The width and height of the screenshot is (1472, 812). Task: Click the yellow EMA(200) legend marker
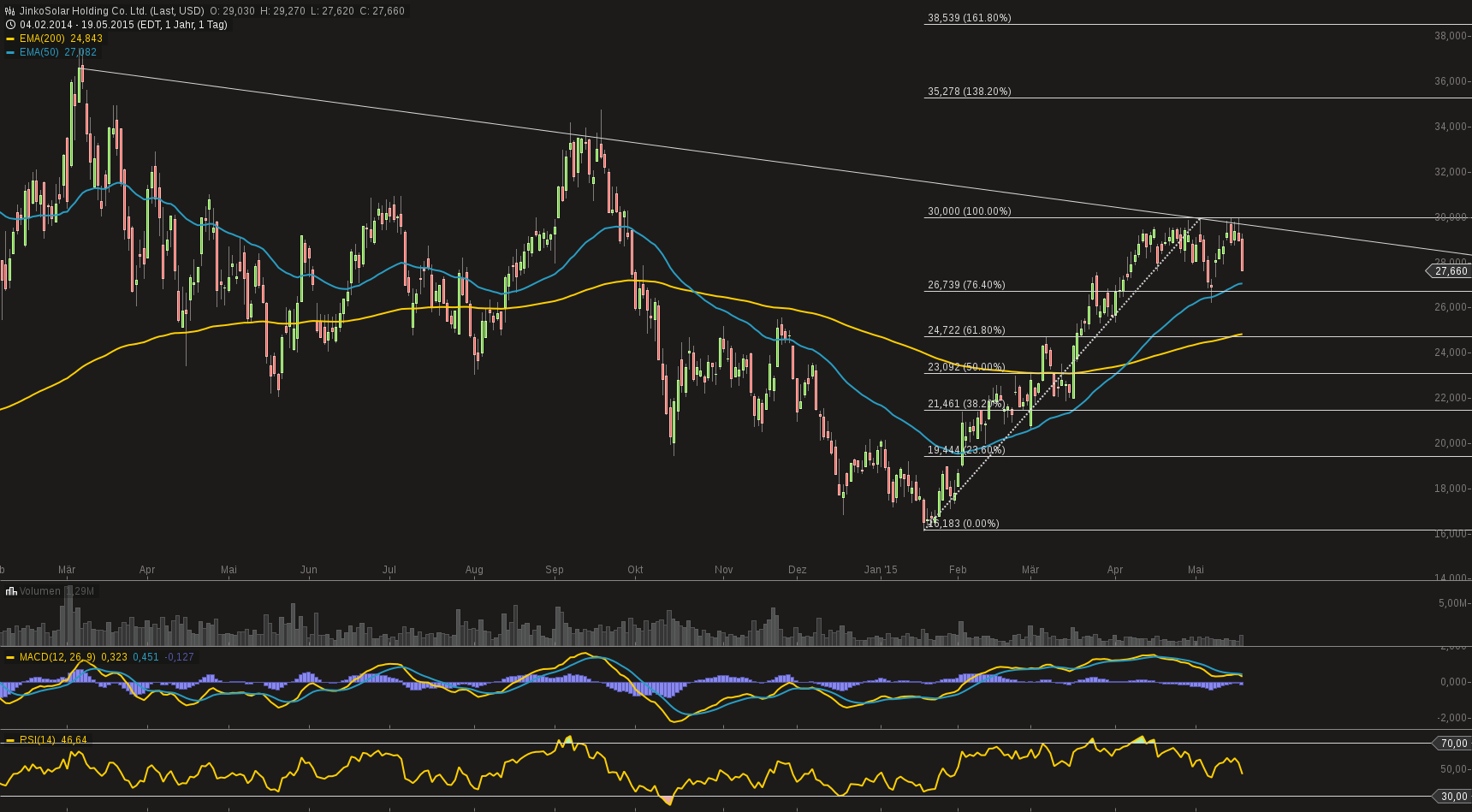(x=10, y=39)
